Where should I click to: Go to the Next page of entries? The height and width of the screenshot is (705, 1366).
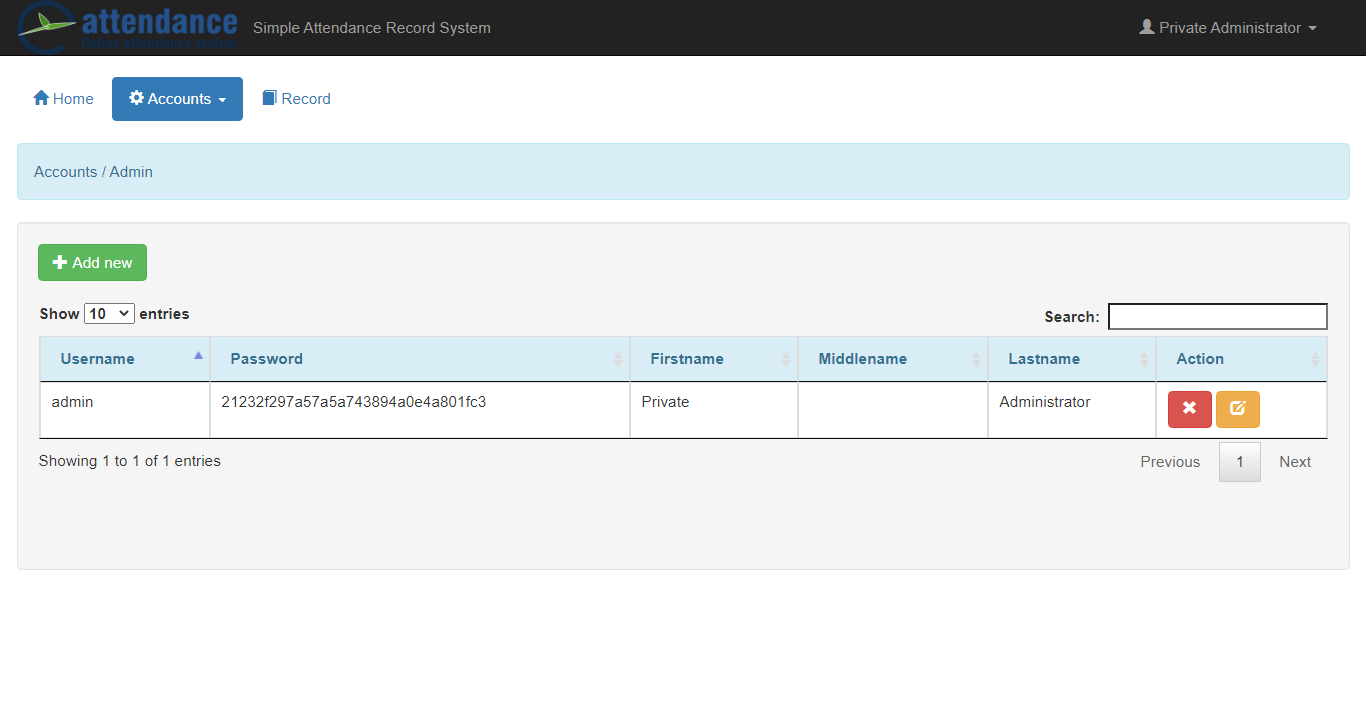(x=1294, y=461)
